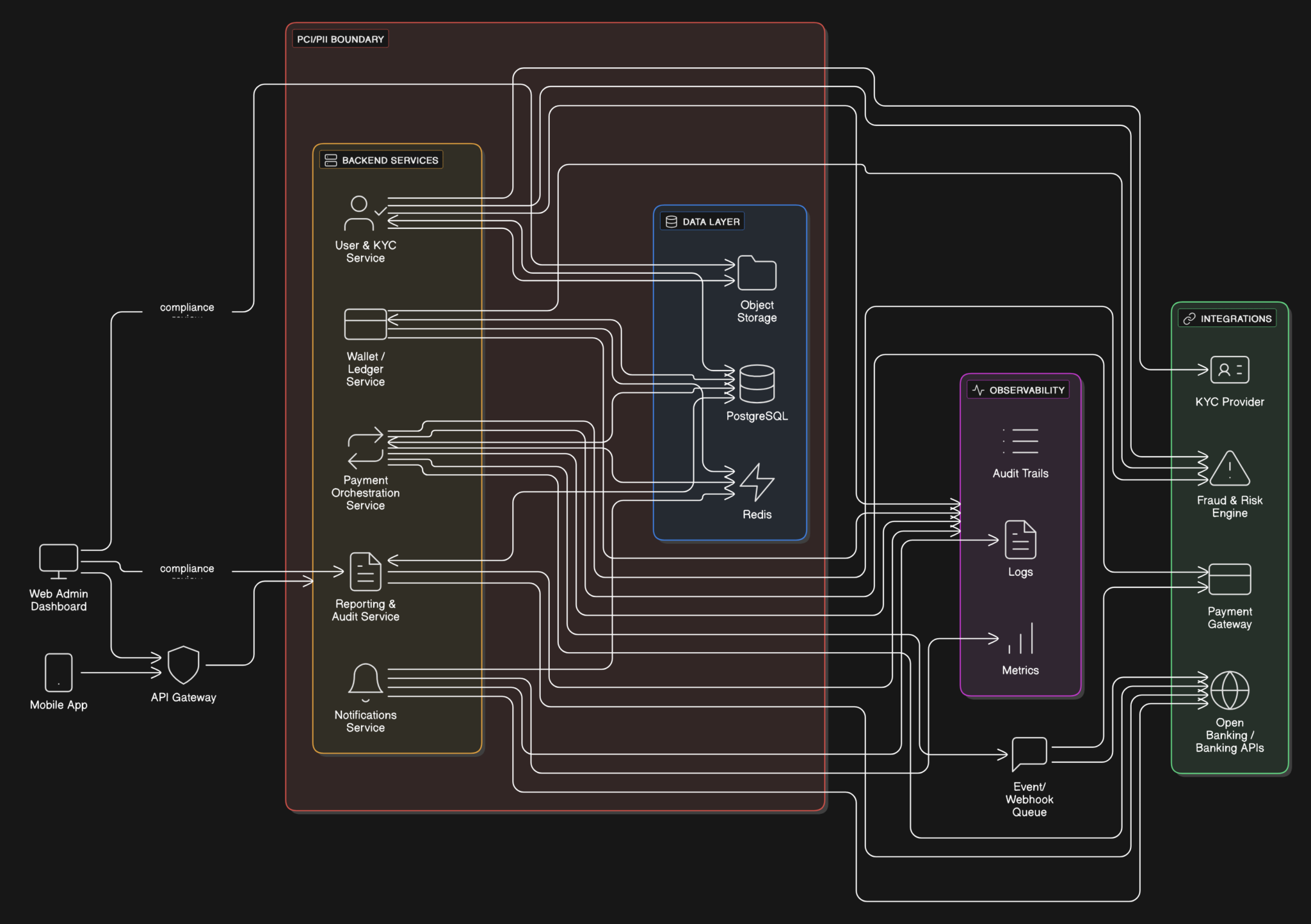Screen dimensions: 1311x924
Task: Click the PostgreSQL database cylinder icon
Action: (757, 383)
